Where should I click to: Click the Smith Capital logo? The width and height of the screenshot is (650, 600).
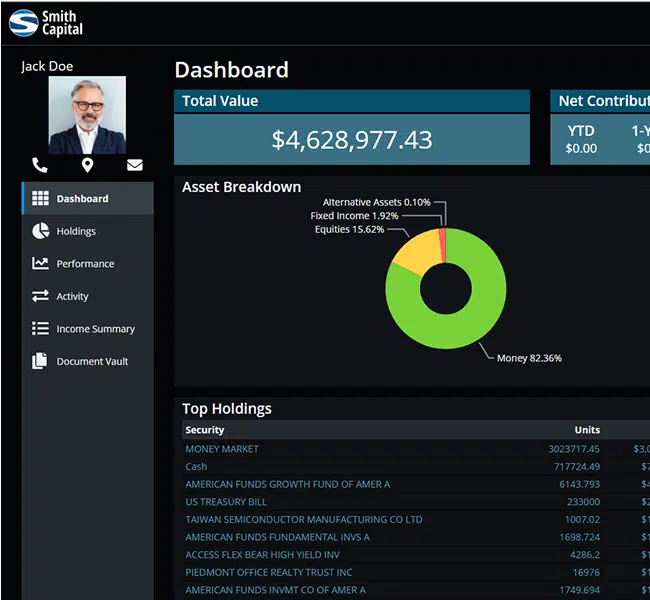46,23
